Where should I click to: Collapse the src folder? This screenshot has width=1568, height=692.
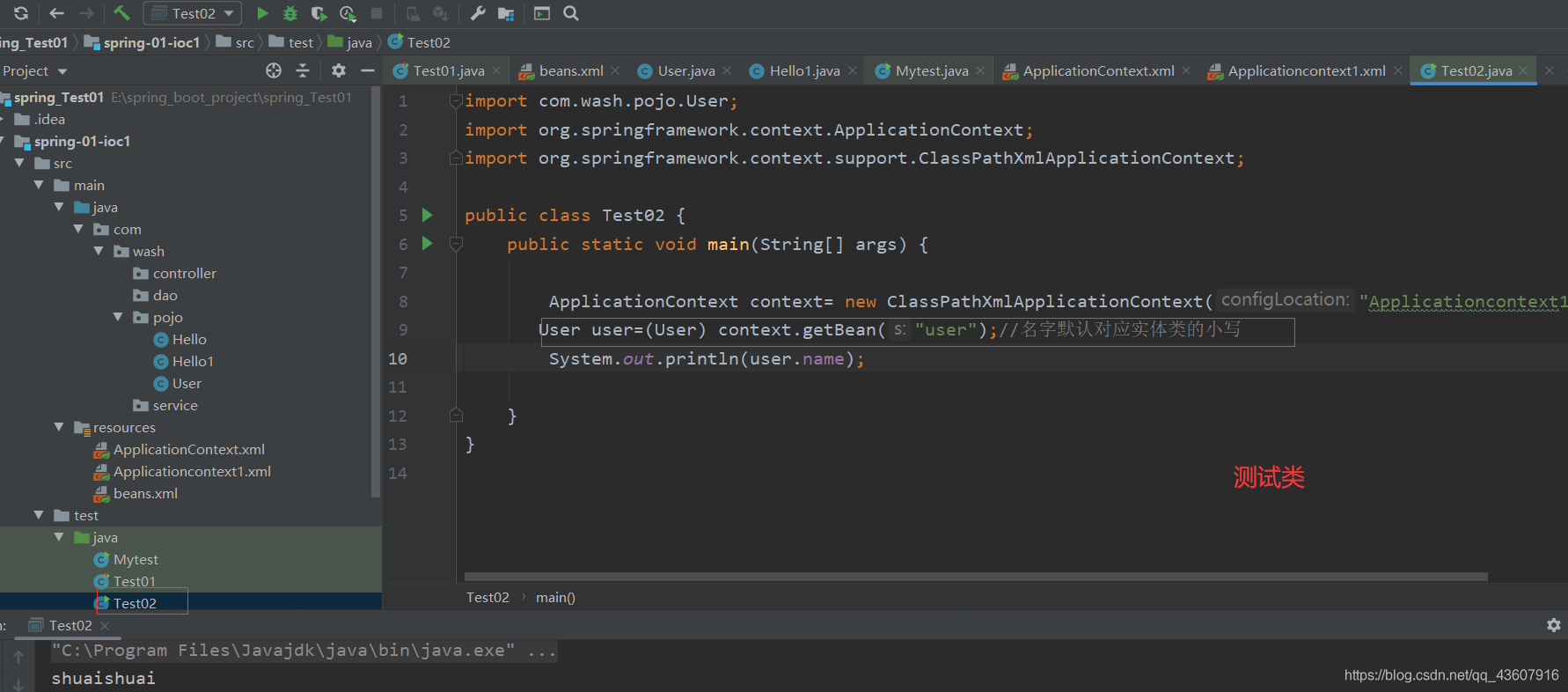click(x=19, y=163)
